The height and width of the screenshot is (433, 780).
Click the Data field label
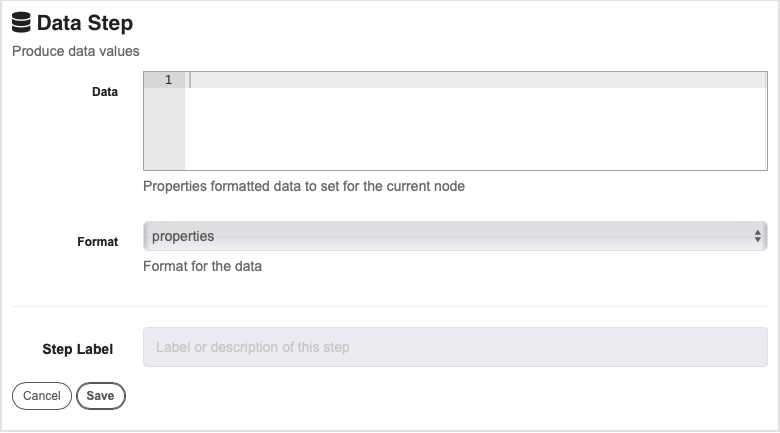105,92
